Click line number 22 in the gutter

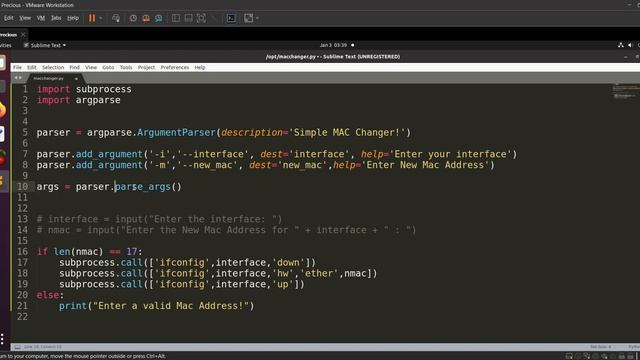pyautogui.click(x=22, y=317)
